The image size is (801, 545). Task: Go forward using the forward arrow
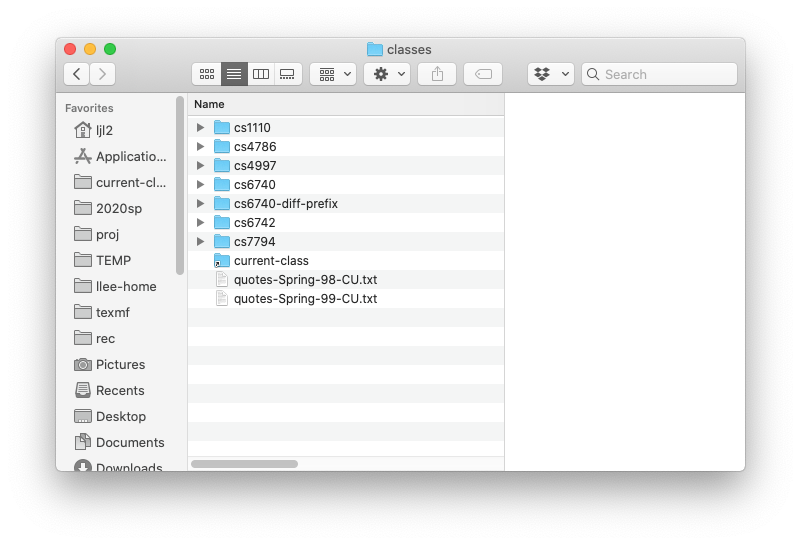coord(102,74)
